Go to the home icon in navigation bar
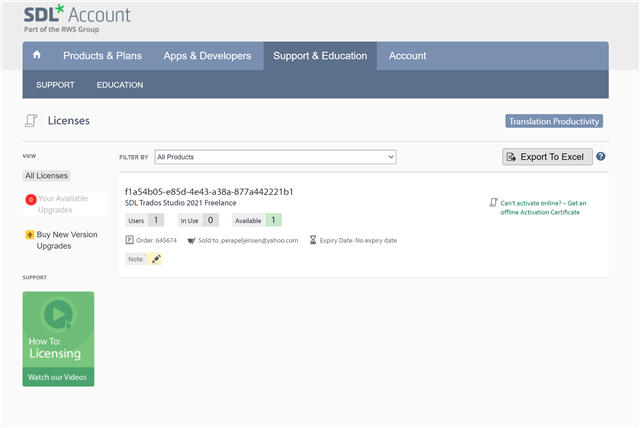 [37, 55]
